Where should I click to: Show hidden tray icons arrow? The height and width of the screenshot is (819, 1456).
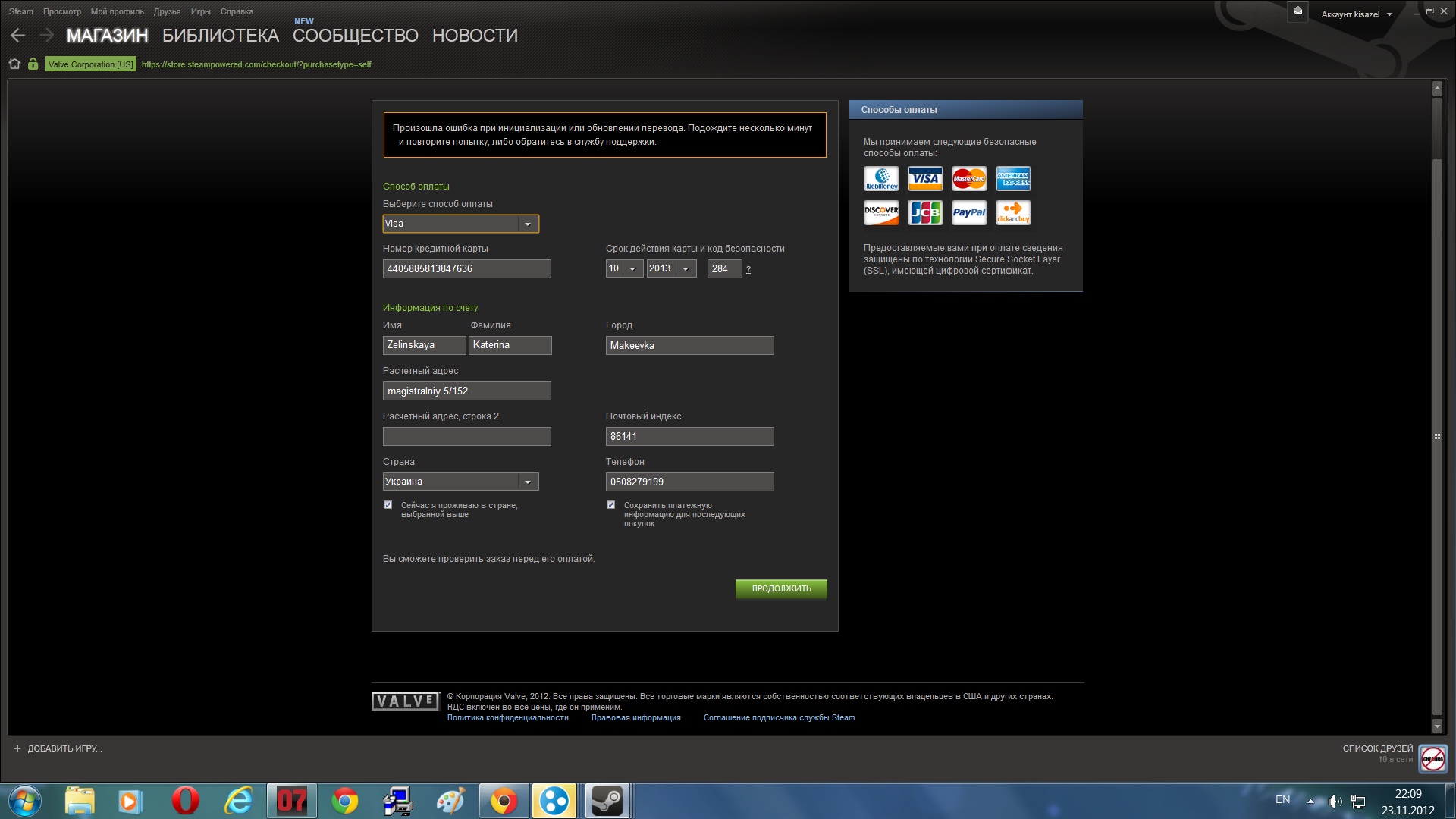(x=1310, y=802)
